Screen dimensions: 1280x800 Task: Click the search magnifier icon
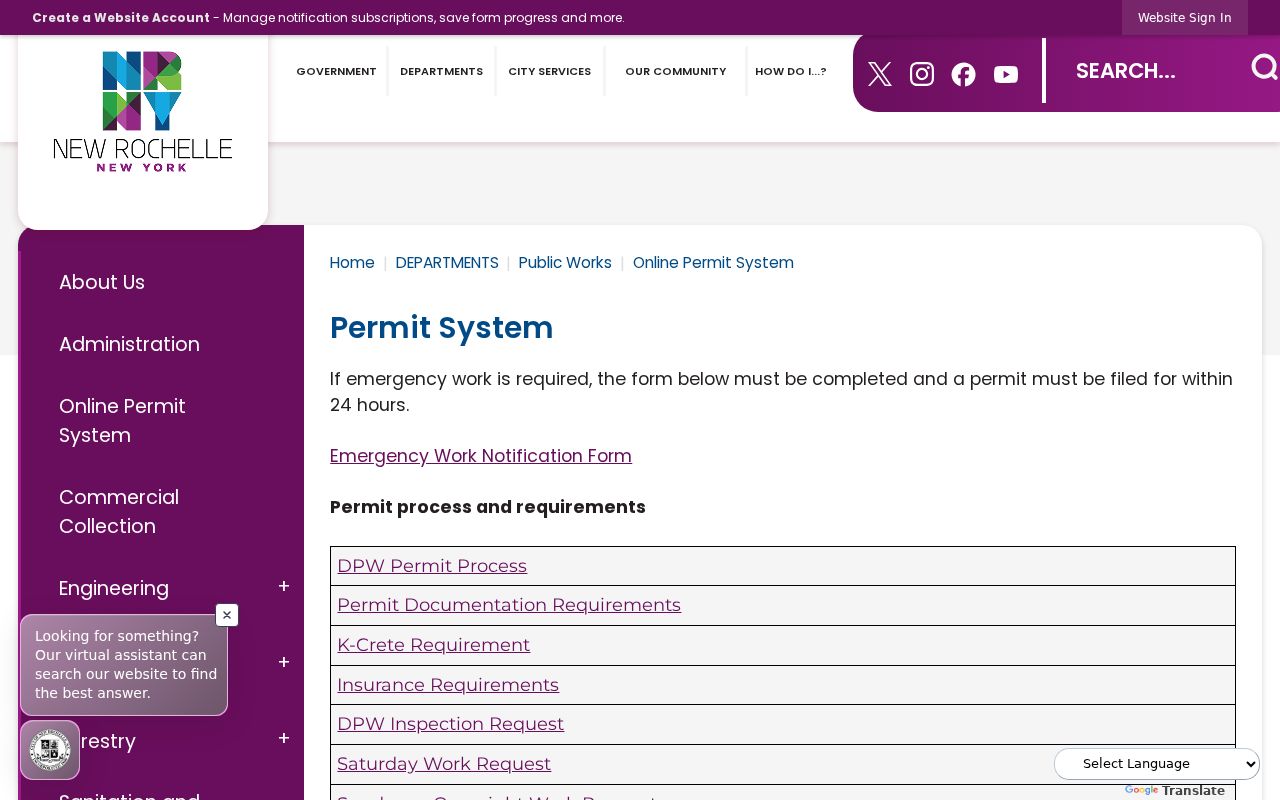pos(1264,67)
